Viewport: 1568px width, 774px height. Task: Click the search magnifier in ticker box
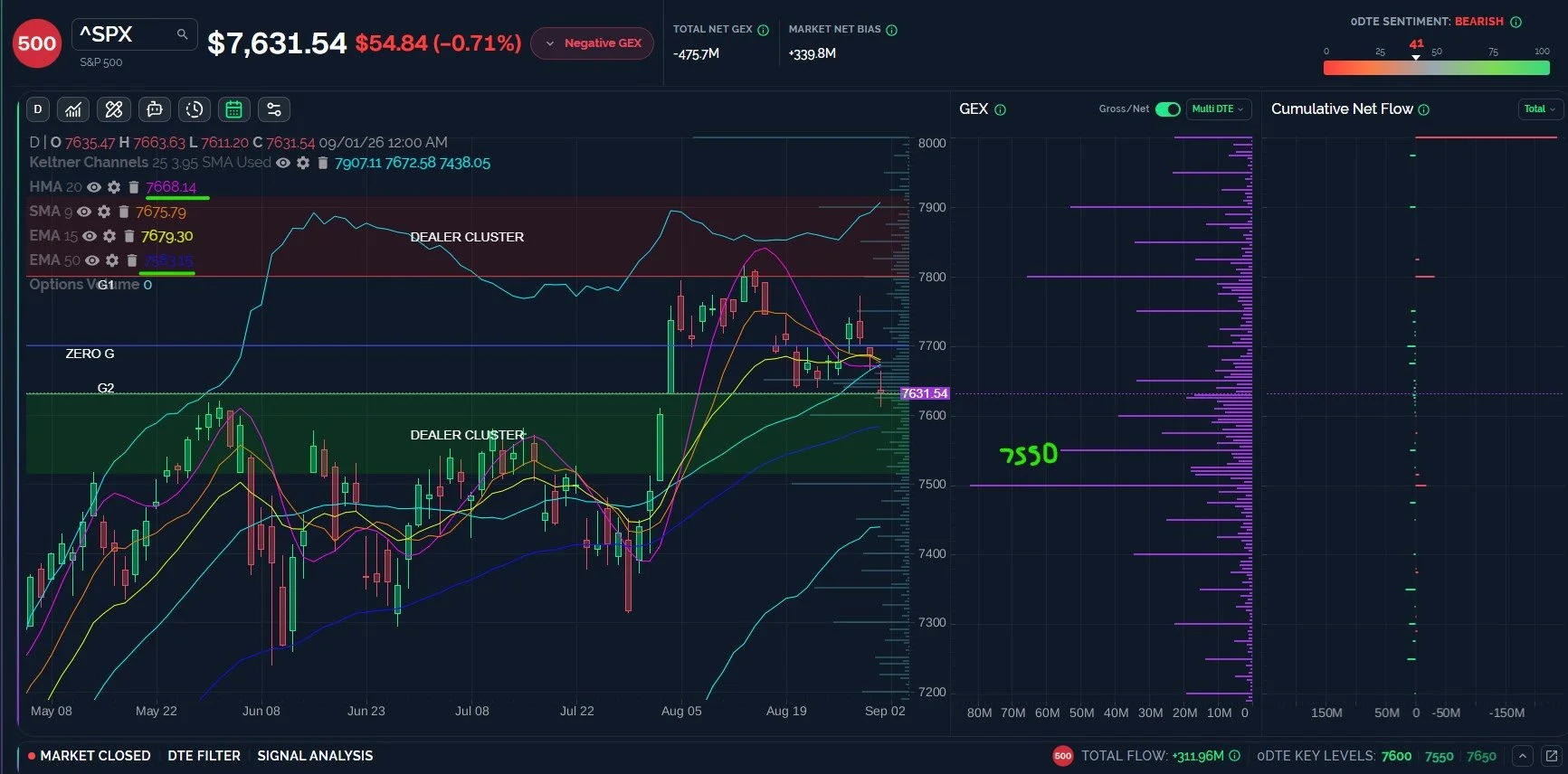182,34
